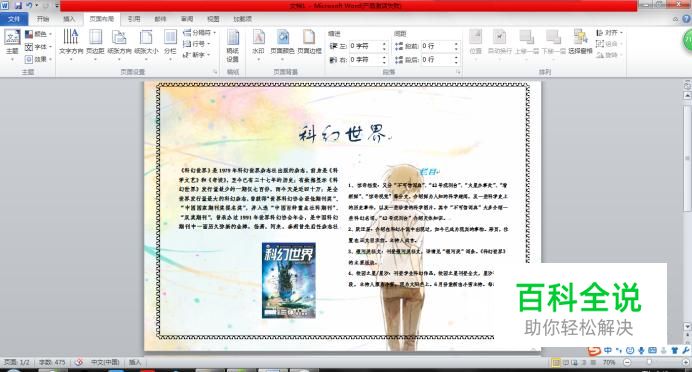Viewport: 692px width, 372px height.
Task: Click the vertical scrollbar down arrow
Action: pyautogui.click(x=687, y=327)
